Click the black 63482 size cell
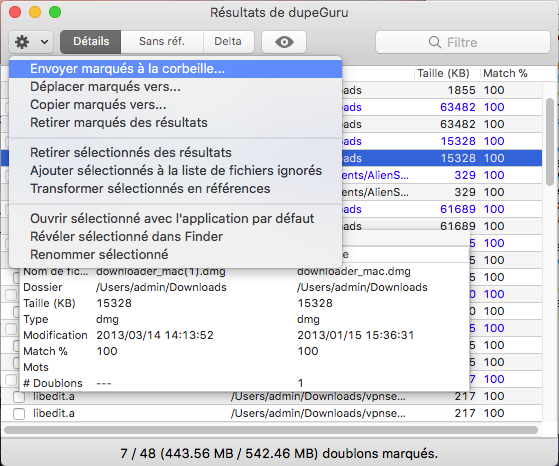559x466 pixels. (x=458, y=124)
